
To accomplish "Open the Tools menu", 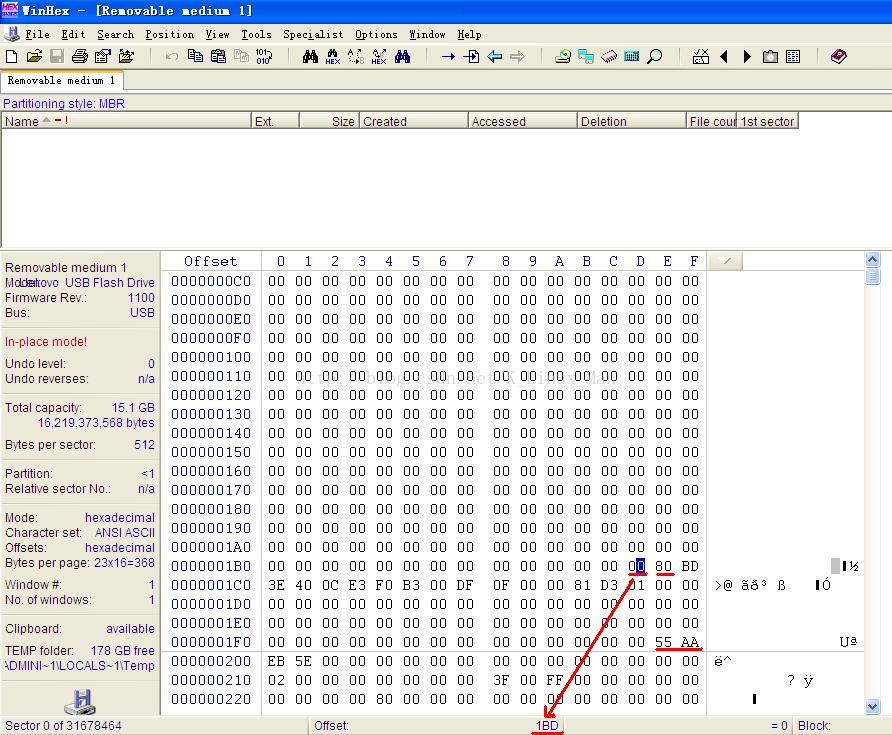I will (x=256, y=34).
